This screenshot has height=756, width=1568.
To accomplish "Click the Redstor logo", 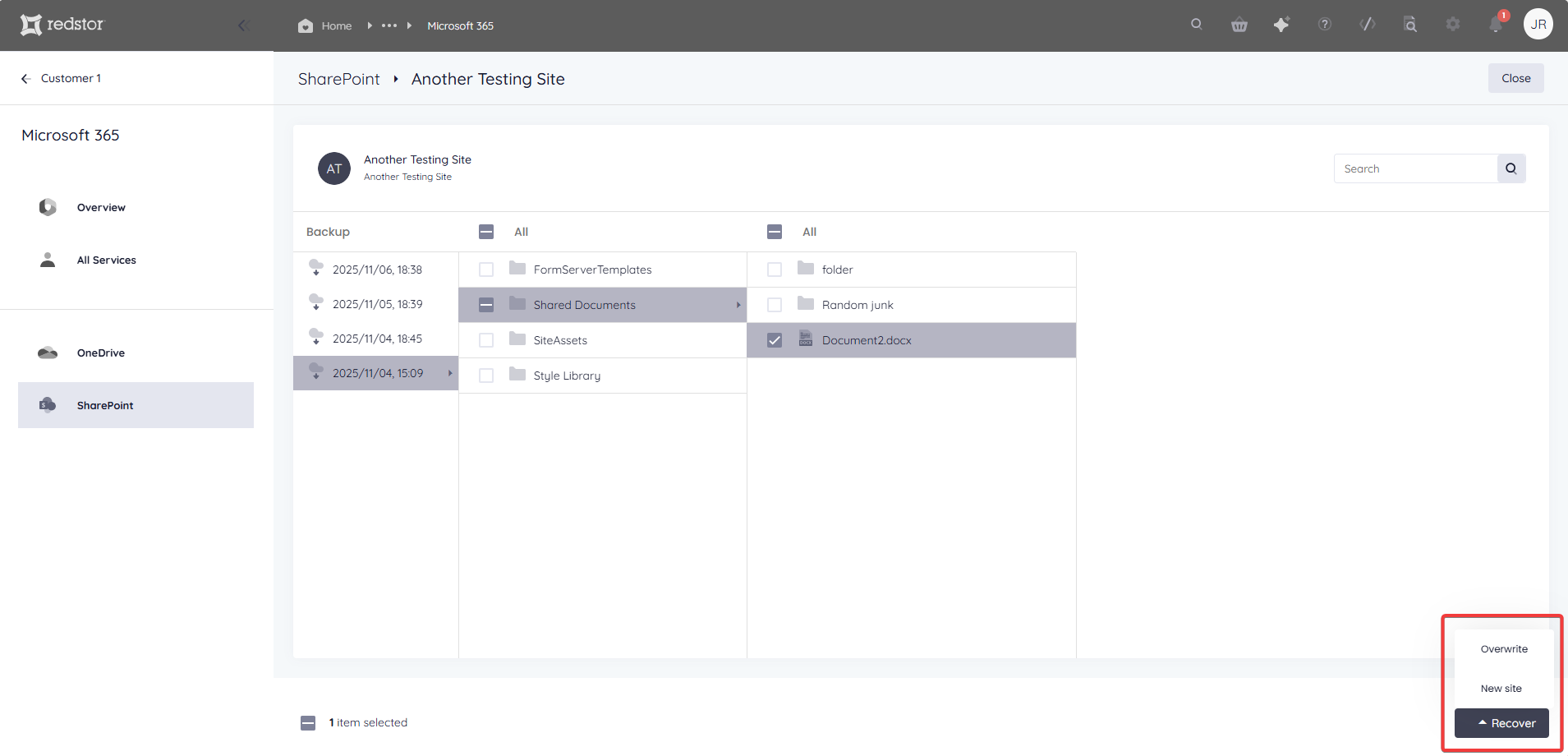I will point(62,25).
